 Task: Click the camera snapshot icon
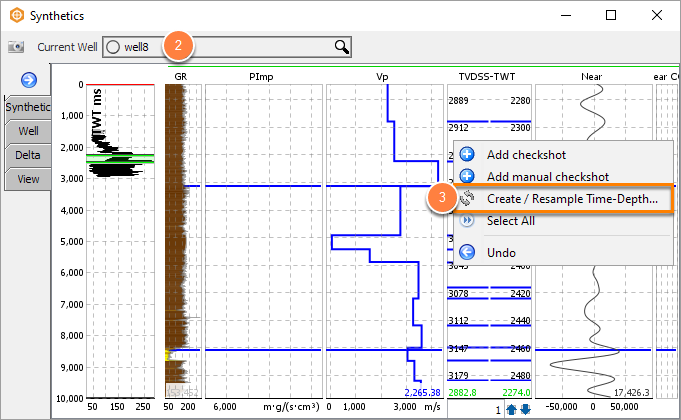pos(16,46)
